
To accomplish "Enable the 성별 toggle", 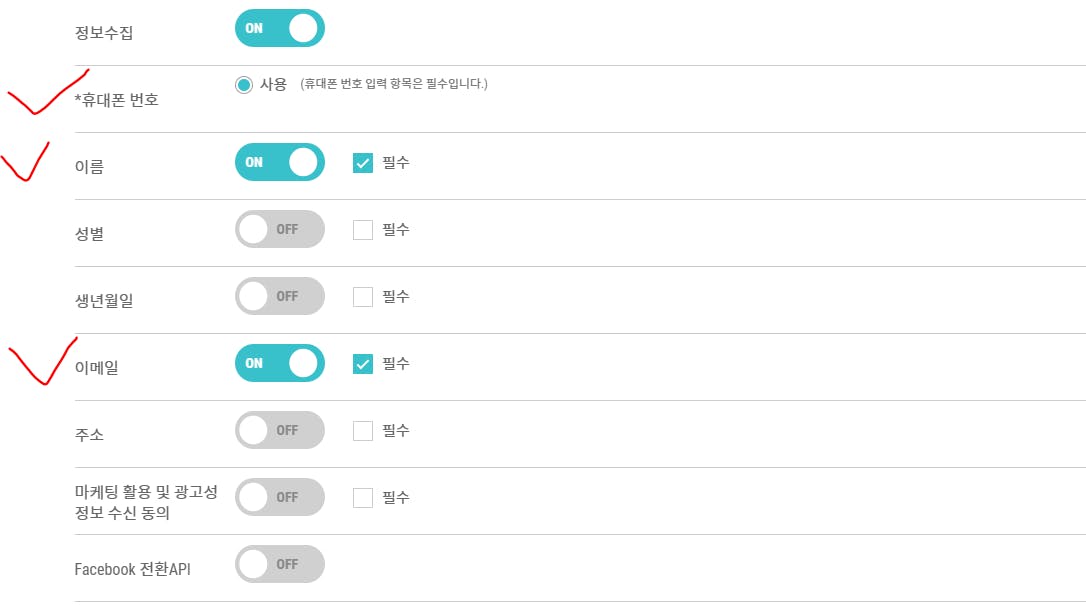I will point(279,229).
